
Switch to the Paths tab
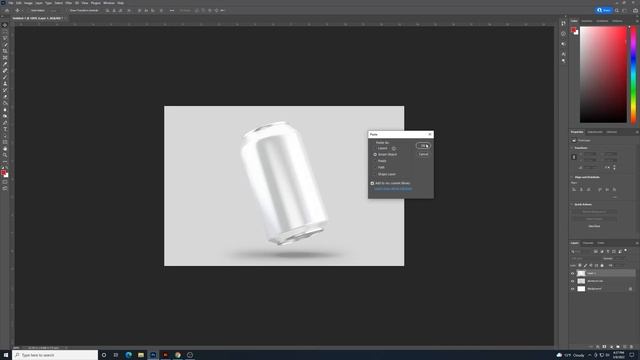click(601, 243)
